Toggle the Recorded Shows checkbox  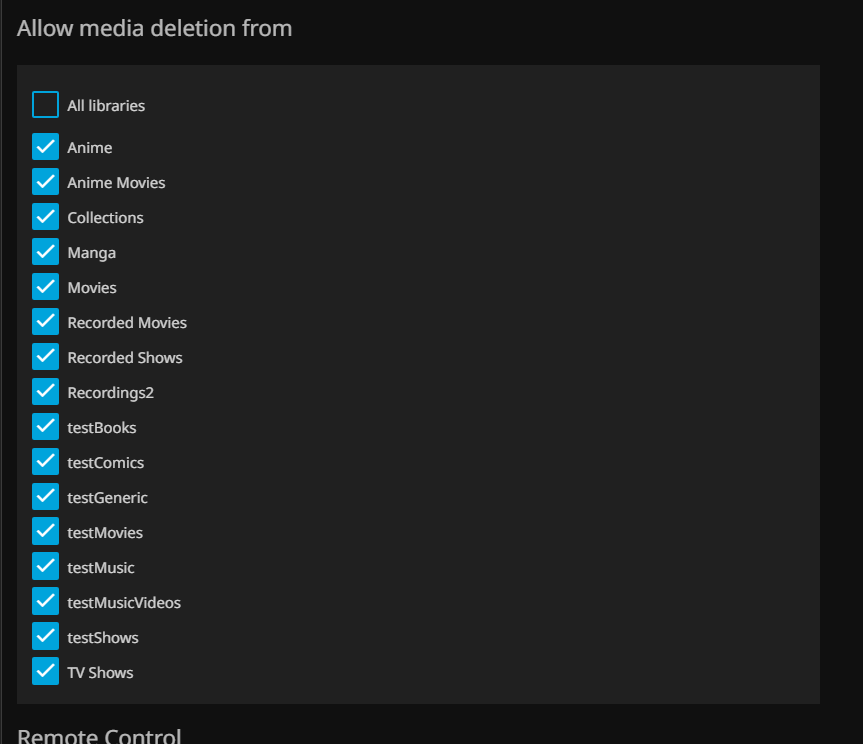pos(45,357)
